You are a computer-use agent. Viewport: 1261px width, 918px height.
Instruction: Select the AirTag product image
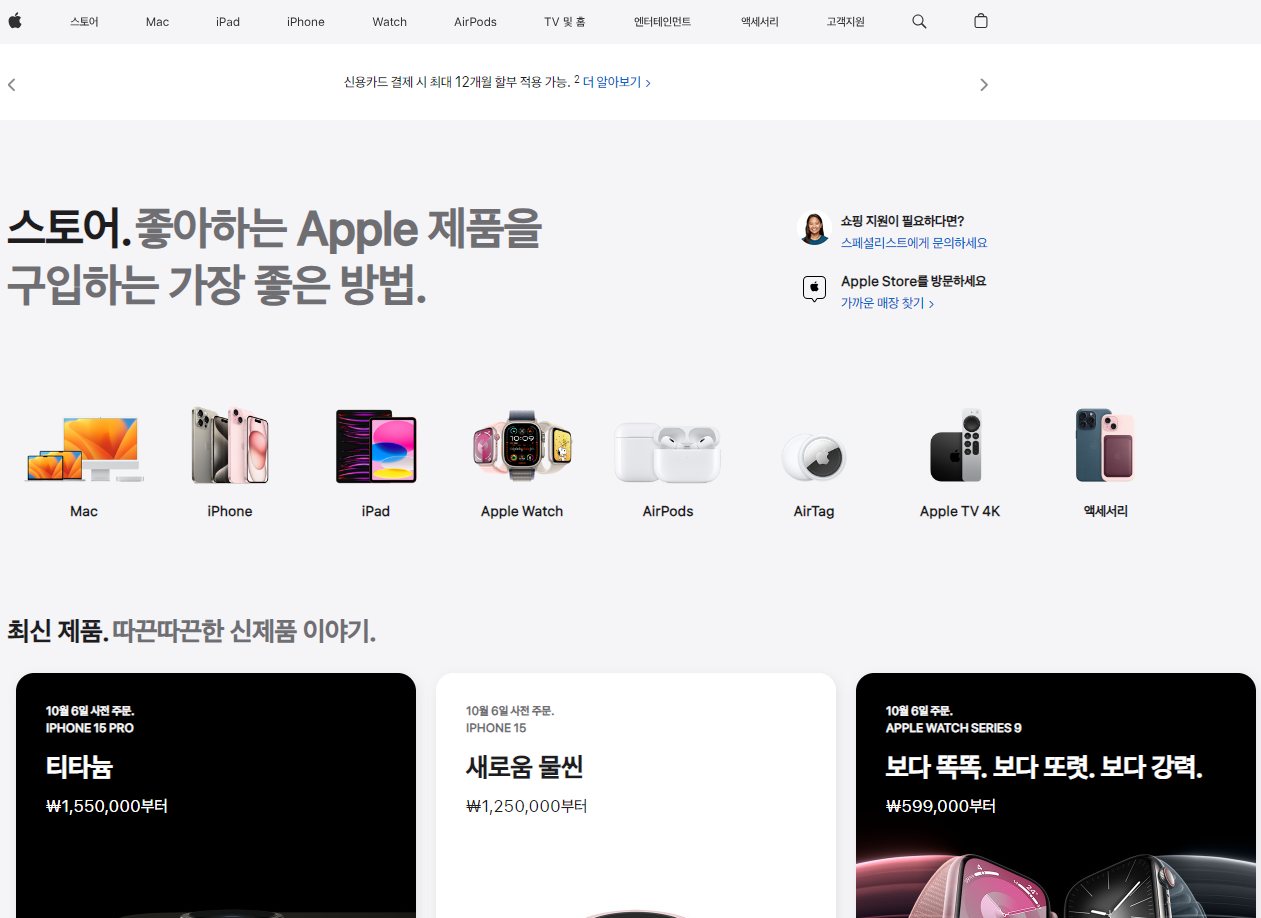814,458
